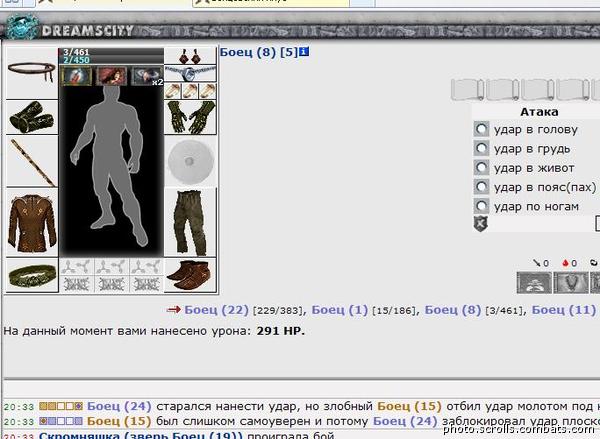Select 'удар по ногам' attack option

pyautogui.click(x=481, y=206)
